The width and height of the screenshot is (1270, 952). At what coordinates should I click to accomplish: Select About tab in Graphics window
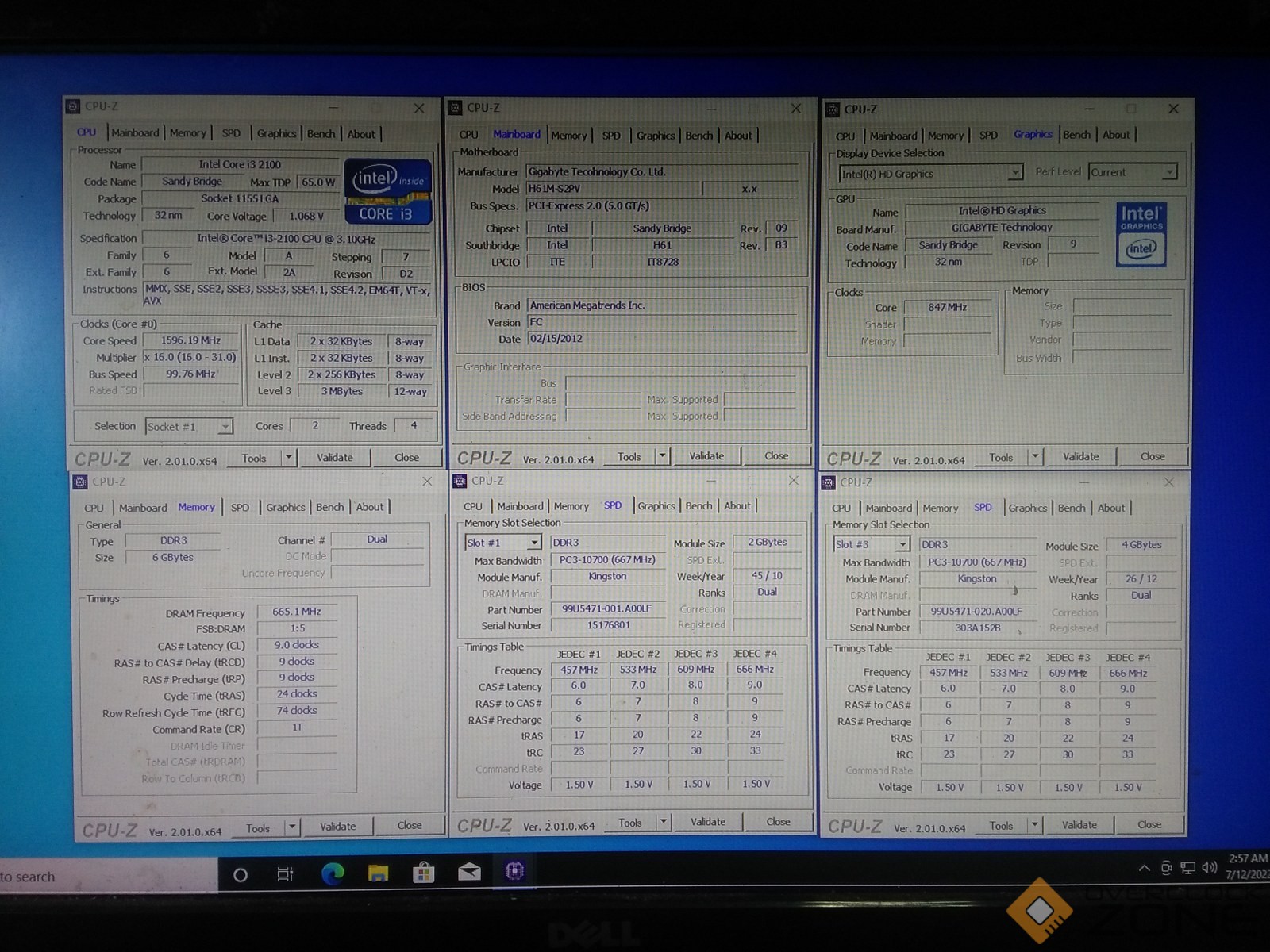coord(1116,135)
